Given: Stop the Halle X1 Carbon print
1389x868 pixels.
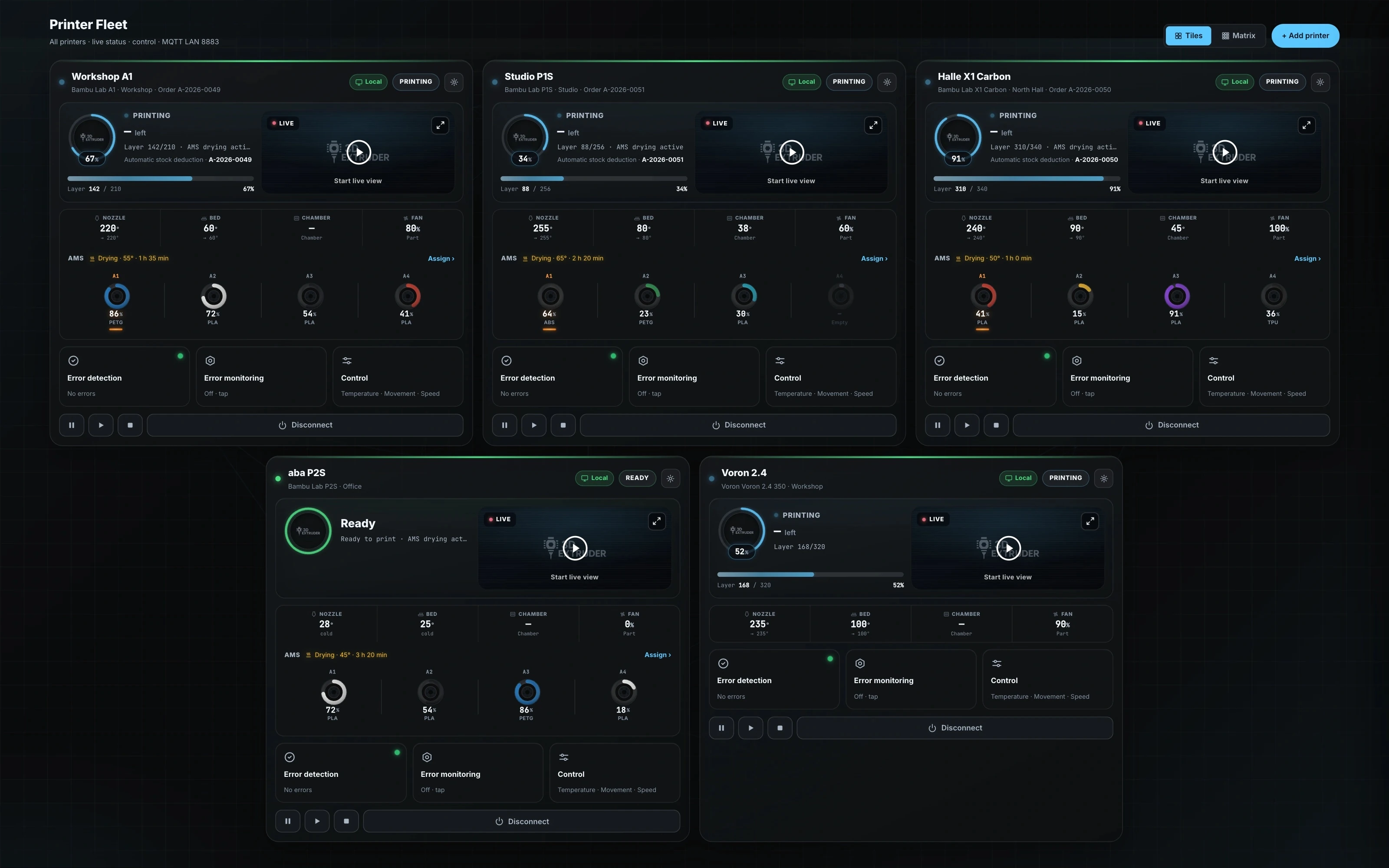Looking at the screenshot, I should tap(997, 425).
